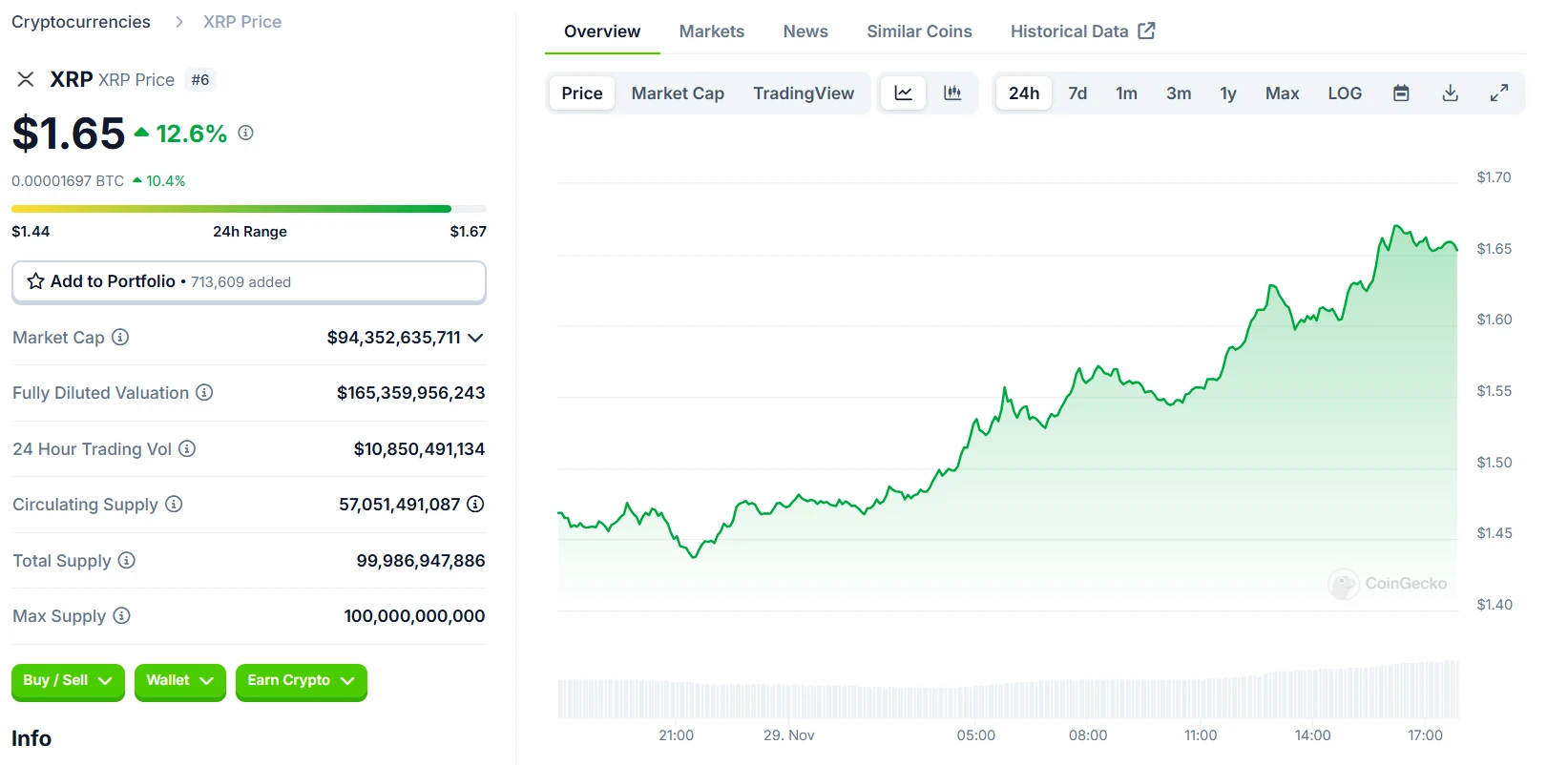Click info icon next to Circulating Supply label
The height and width of the screenshot is (765, 1568).
click(174, 504)
